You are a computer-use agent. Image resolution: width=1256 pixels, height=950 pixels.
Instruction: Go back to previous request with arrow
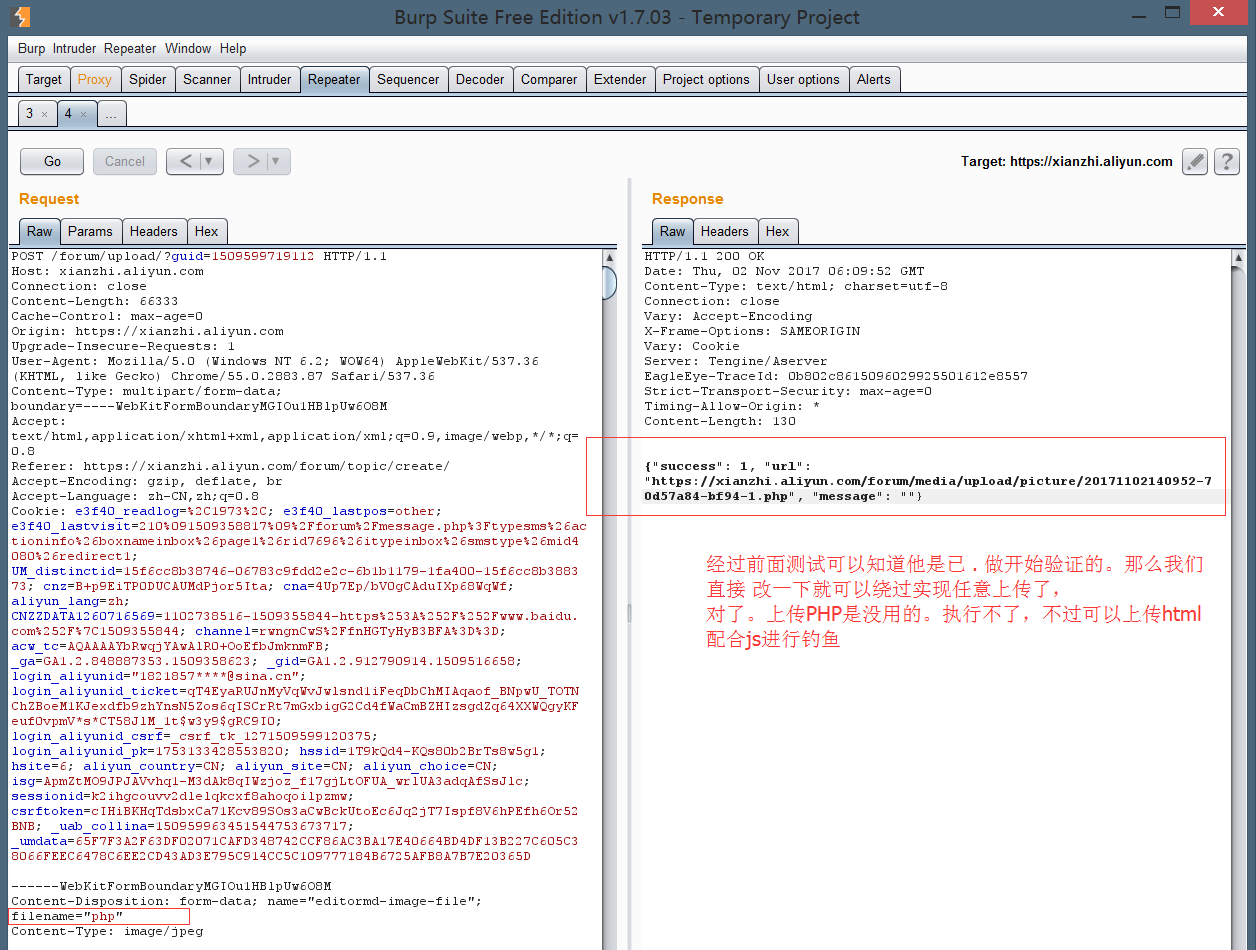click(x=185, y=161)
